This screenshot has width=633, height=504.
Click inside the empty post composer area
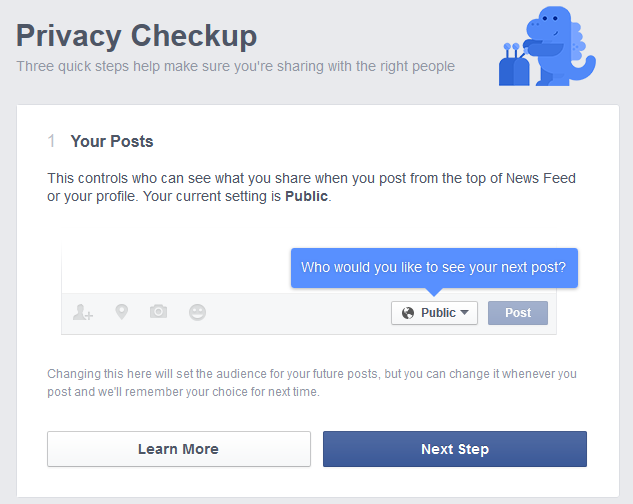pos(176,269)
